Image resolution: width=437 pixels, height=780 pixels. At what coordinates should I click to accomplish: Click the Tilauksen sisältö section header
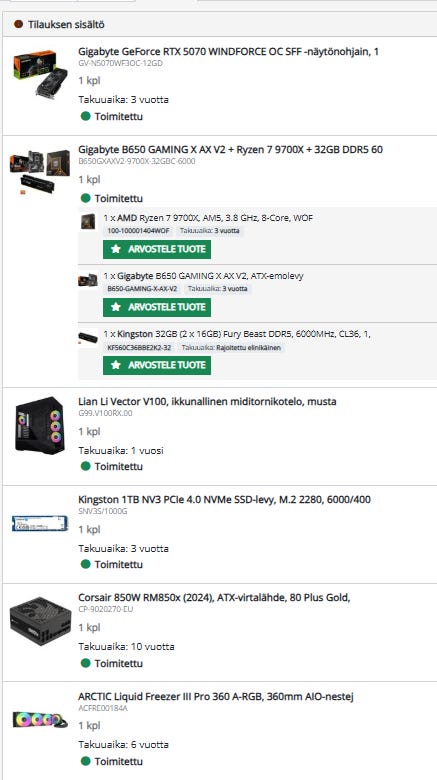click(x=66, y=24)
